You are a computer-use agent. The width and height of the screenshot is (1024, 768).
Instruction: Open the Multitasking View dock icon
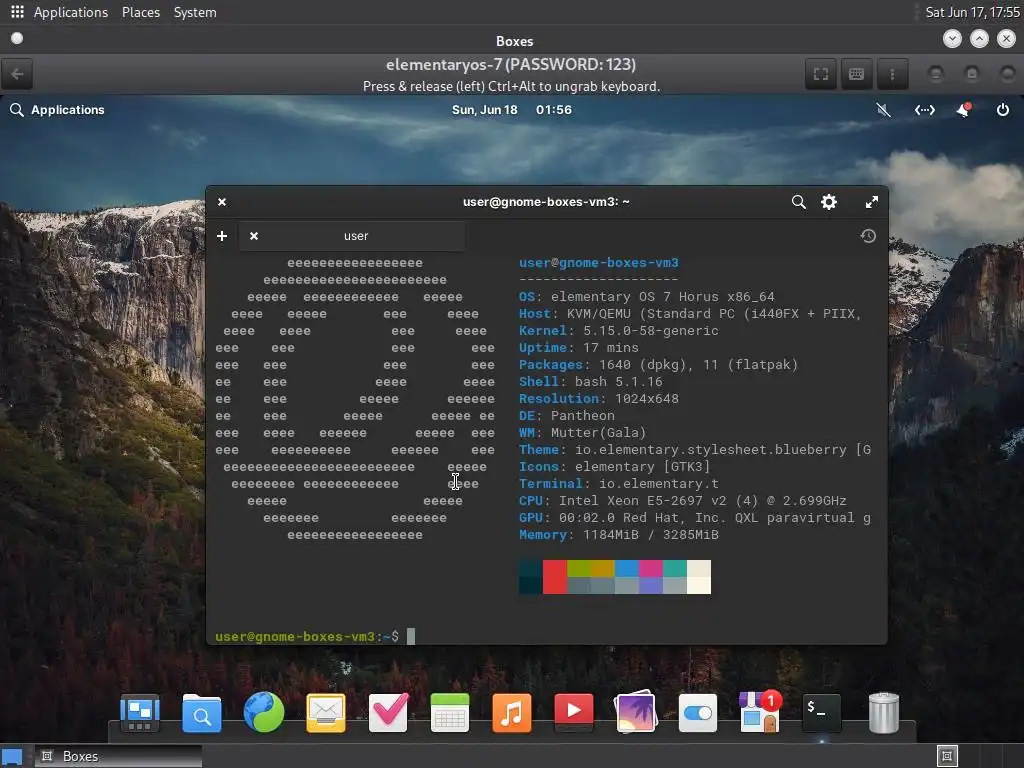pos(140,712)
